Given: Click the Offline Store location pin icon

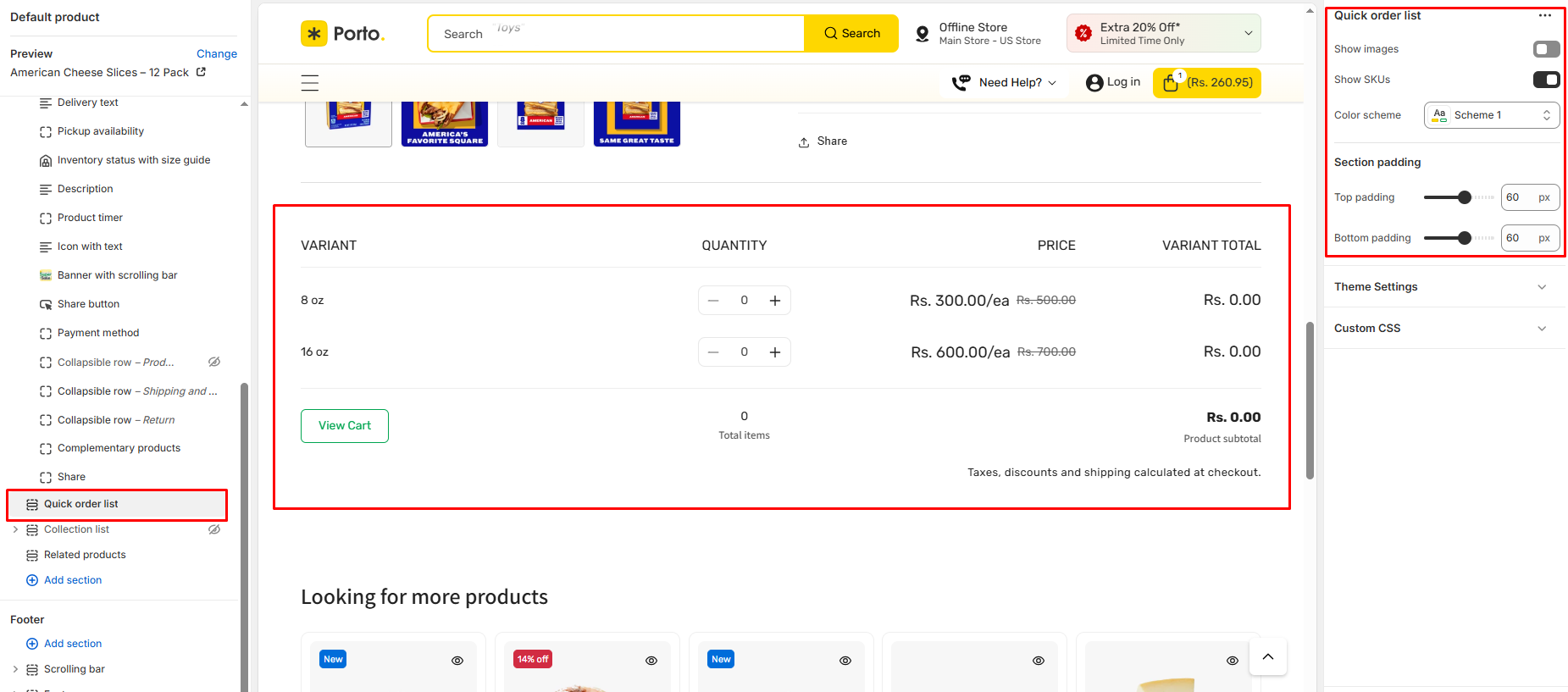Looking at the screenshot, I should (923, 34).
